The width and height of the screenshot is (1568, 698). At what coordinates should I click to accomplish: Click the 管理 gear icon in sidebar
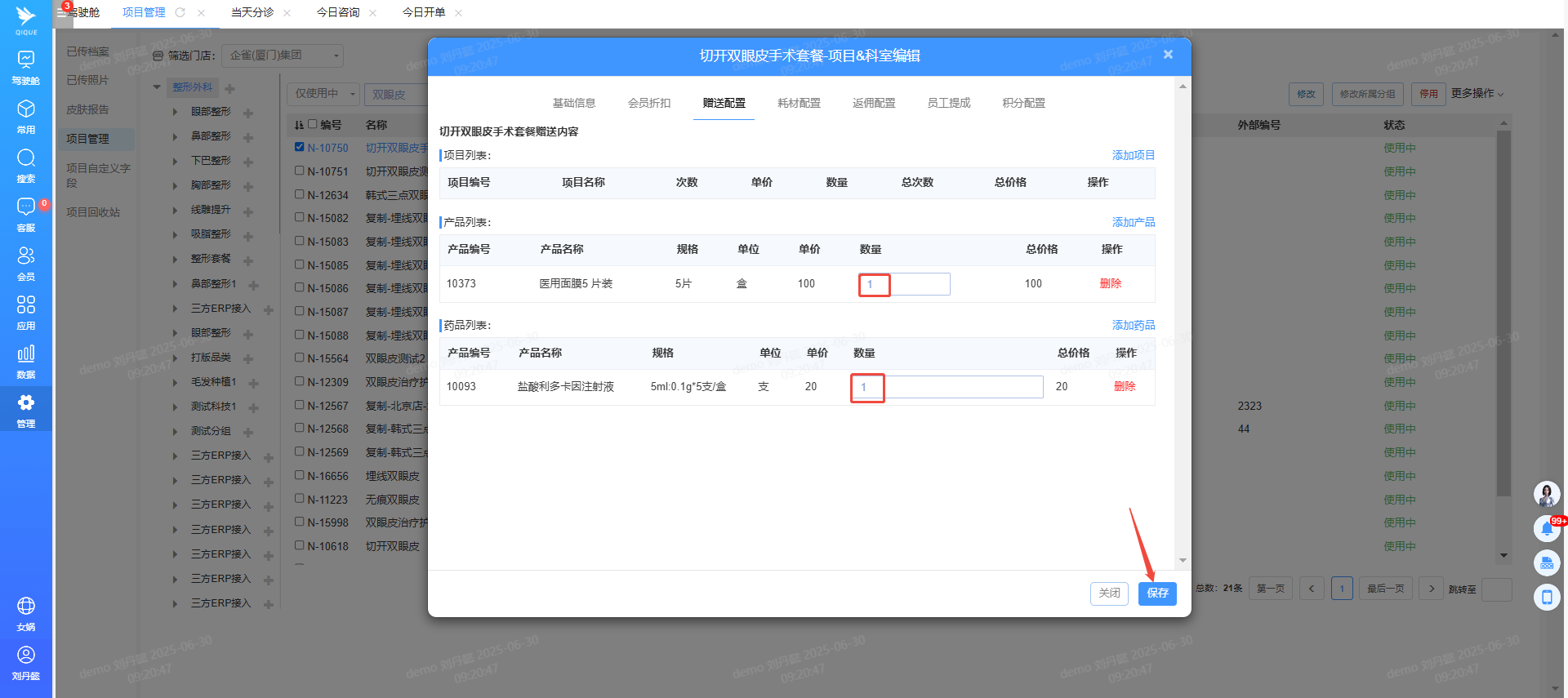pyautogui.click(x=26, y=403)
